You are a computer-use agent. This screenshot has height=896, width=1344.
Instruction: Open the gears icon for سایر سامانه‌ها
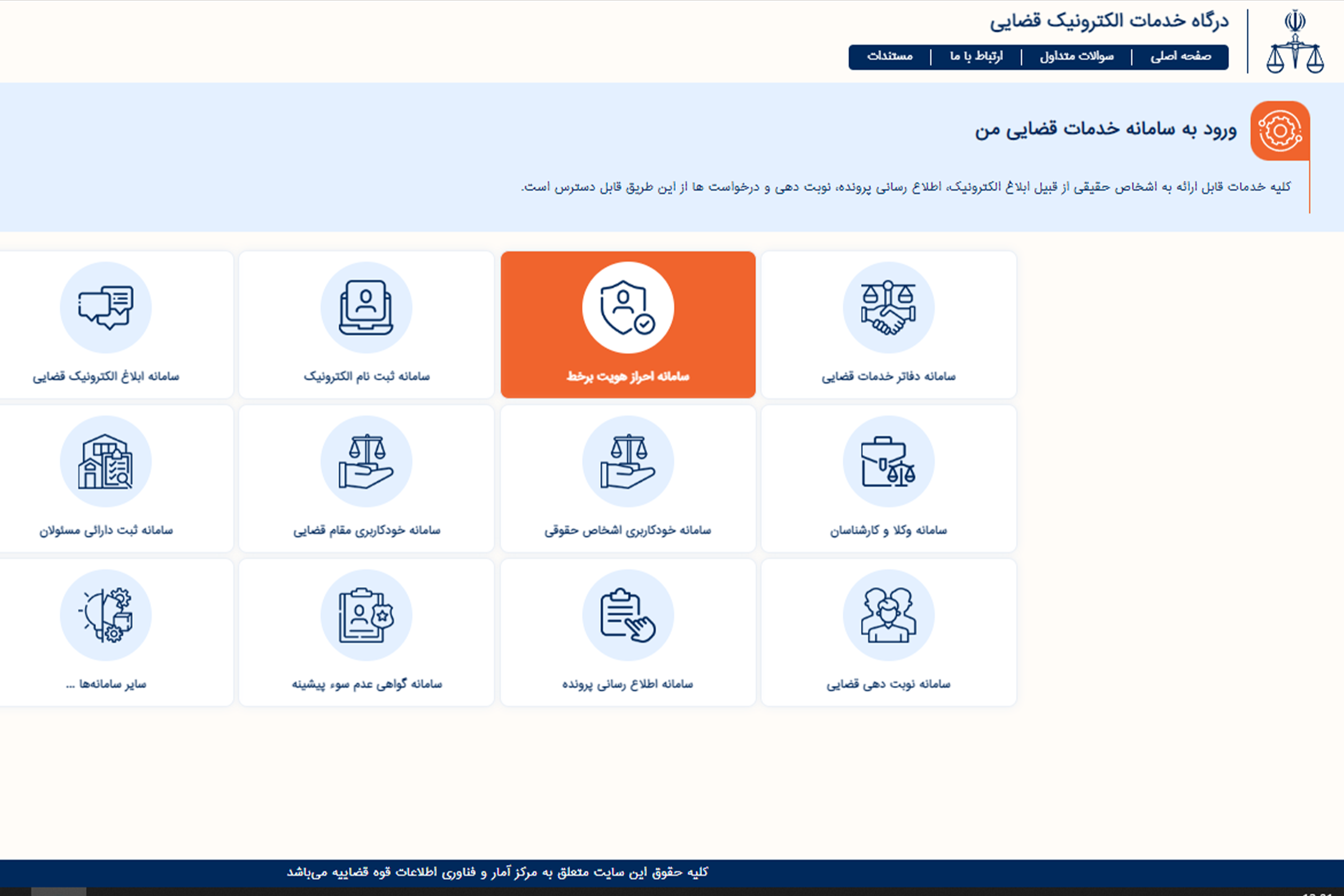pos(106,615)
